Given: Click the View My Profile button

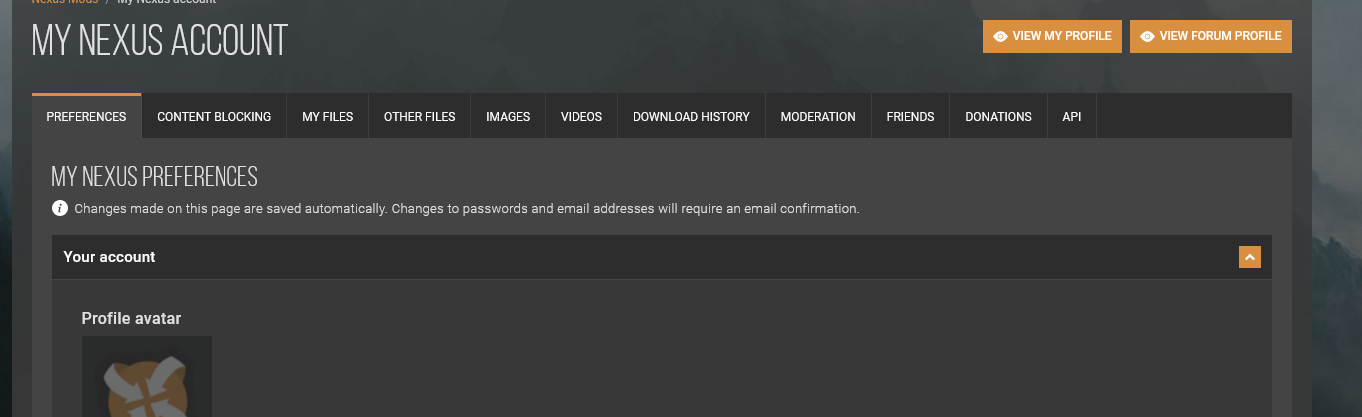Looking at the screenshot, I should coord(1052,36).
